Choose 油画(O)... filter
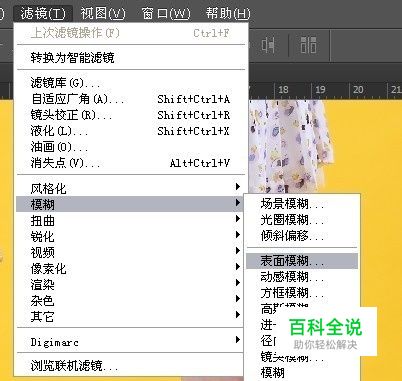Screen dimensions: 402x381 (x=131, y=147)
